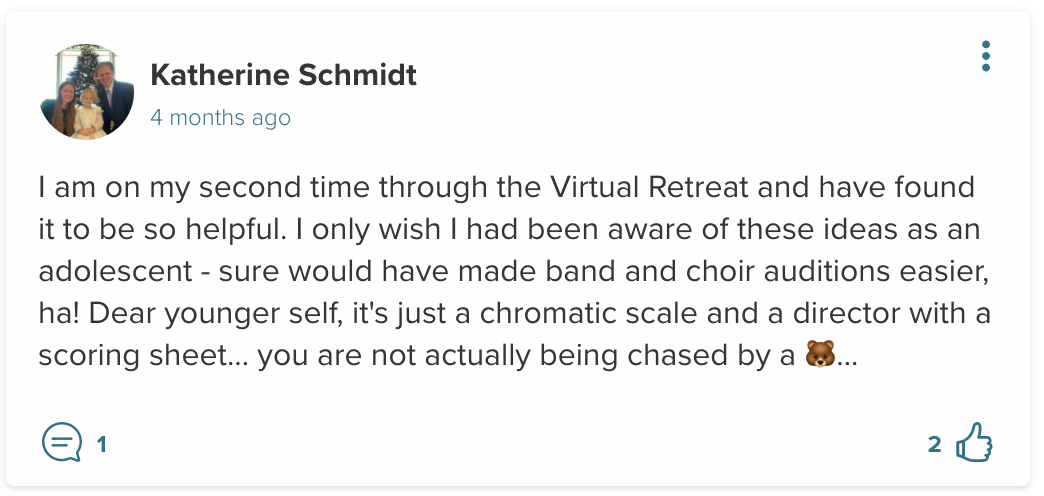
Task: Like the post with thumbs-up icon
Action: (x=974, y=444)
